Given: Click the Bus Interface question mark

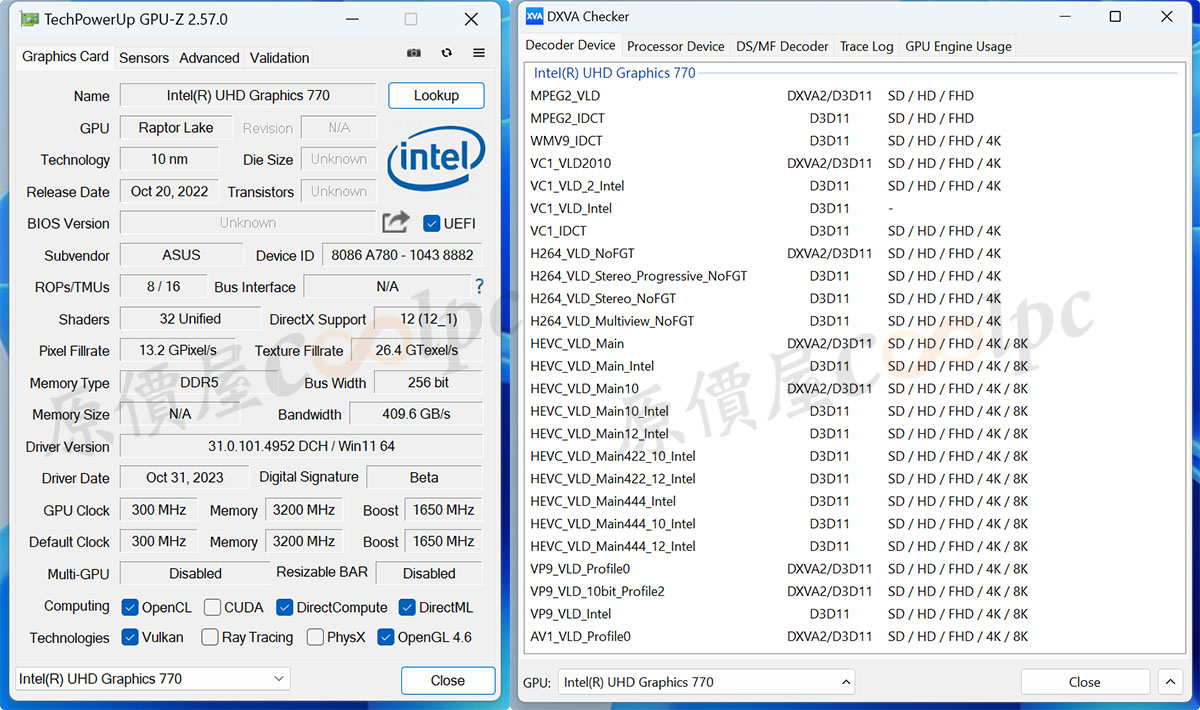Looking at the screenshot, I should [479, 287].
